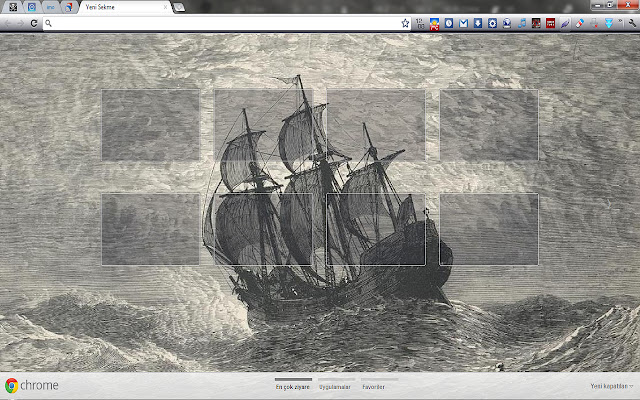
Task: Click the dark red square extension icon
Action: pos(536,23)
